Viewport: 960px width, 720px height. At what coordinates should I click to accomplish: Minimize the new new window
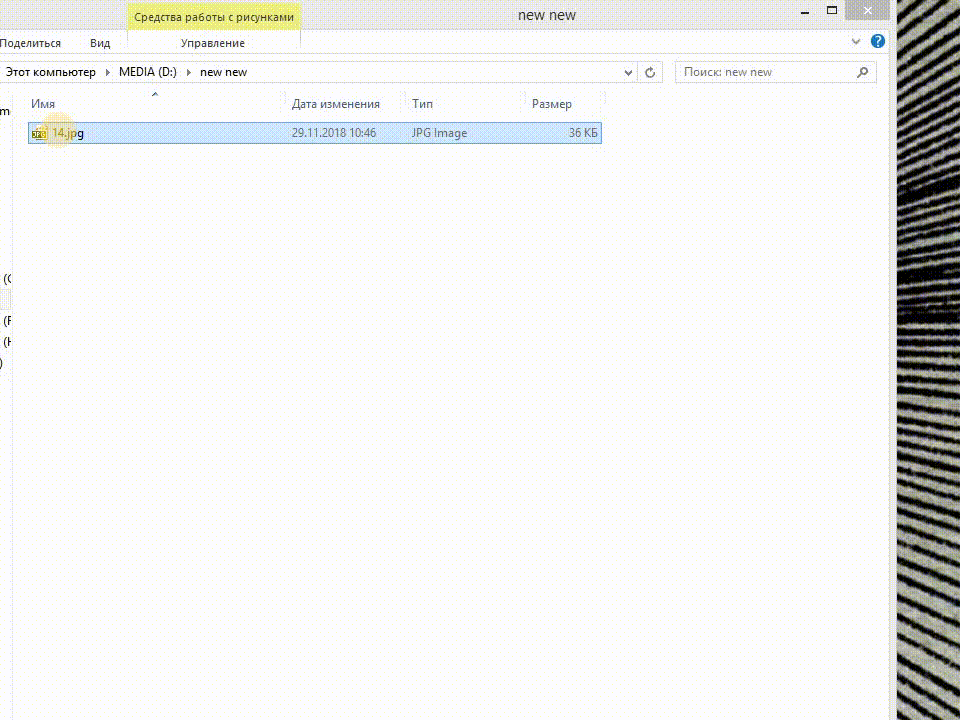805,12
